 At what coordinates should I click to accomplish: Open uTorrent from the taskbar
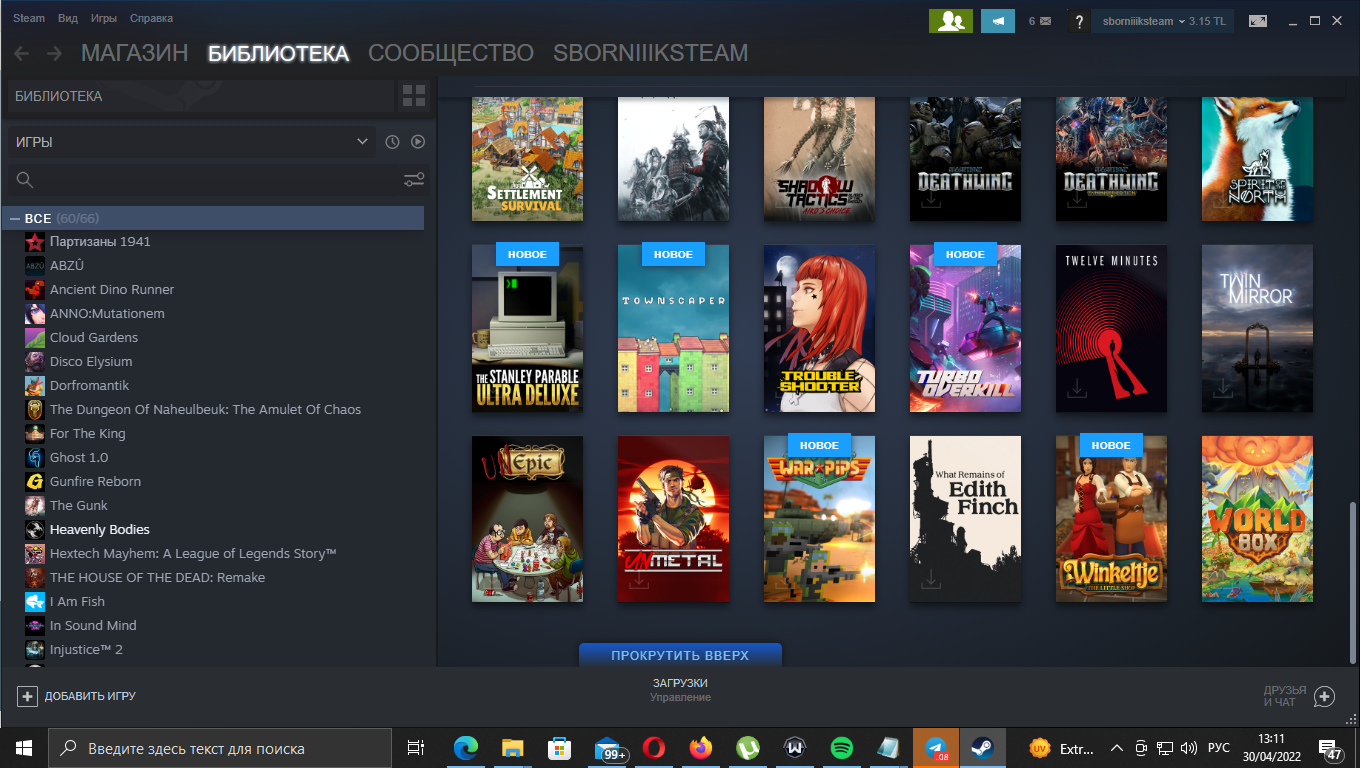coord(748,748)
